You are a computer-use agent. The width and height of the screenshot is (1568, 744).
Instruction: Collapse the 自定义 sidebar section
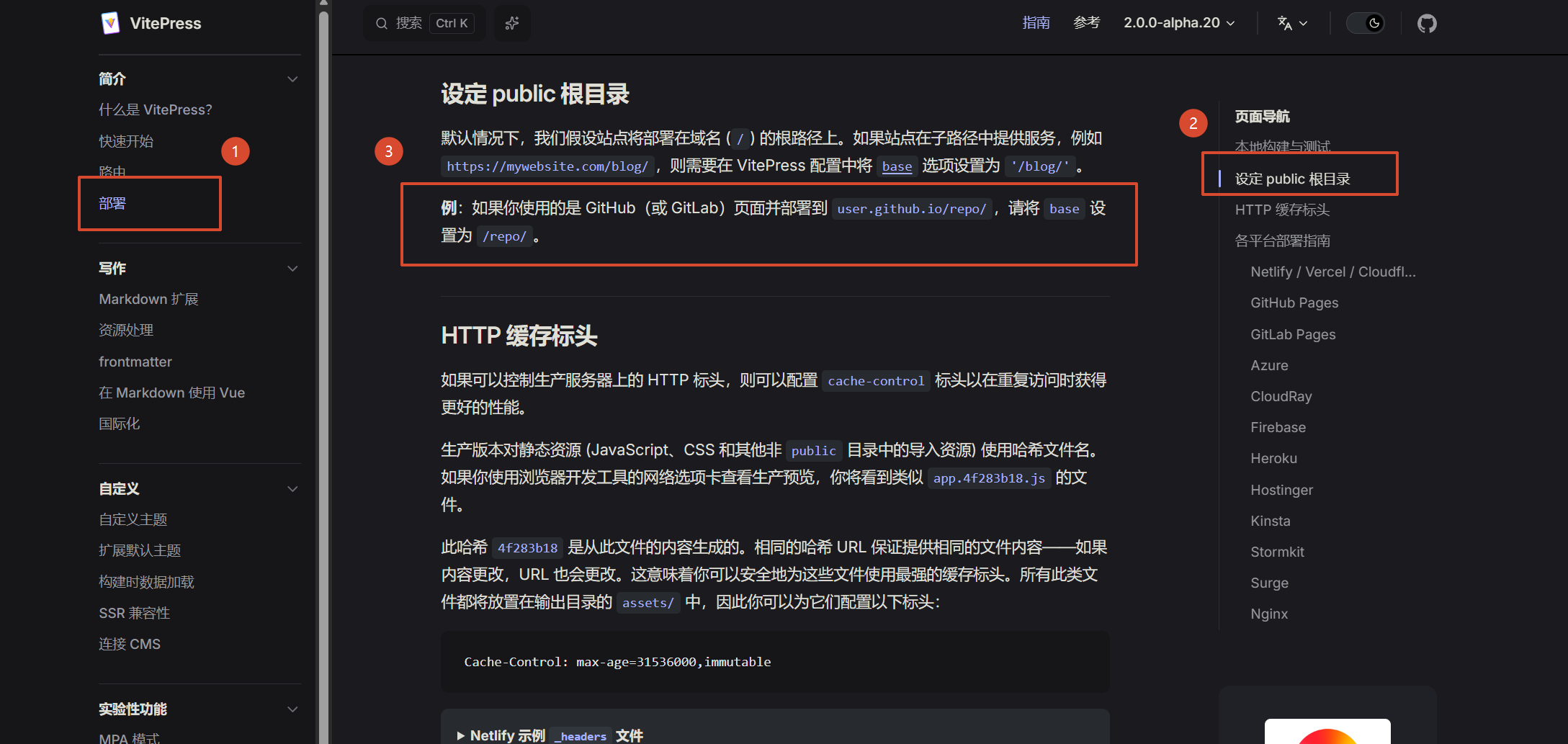[x=292, y=489]
